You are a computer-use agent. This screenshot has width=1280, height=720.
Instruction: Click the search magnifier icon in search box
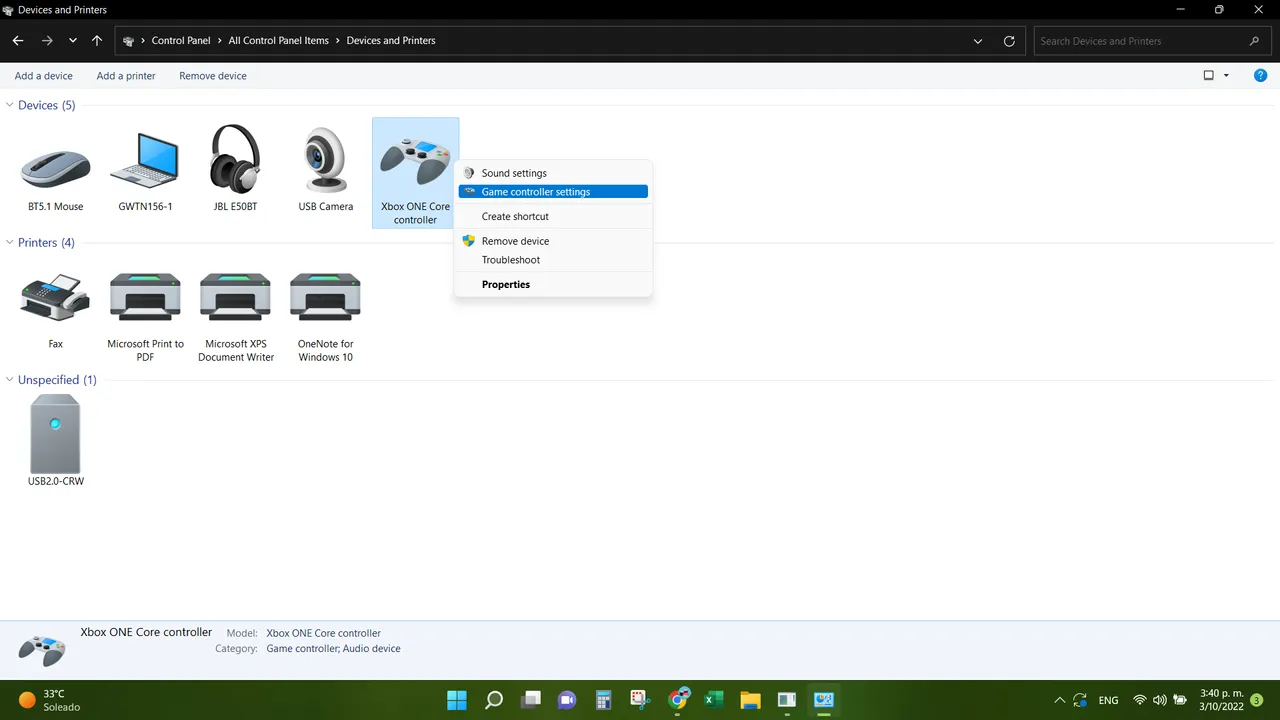(x=1254, y=41)
